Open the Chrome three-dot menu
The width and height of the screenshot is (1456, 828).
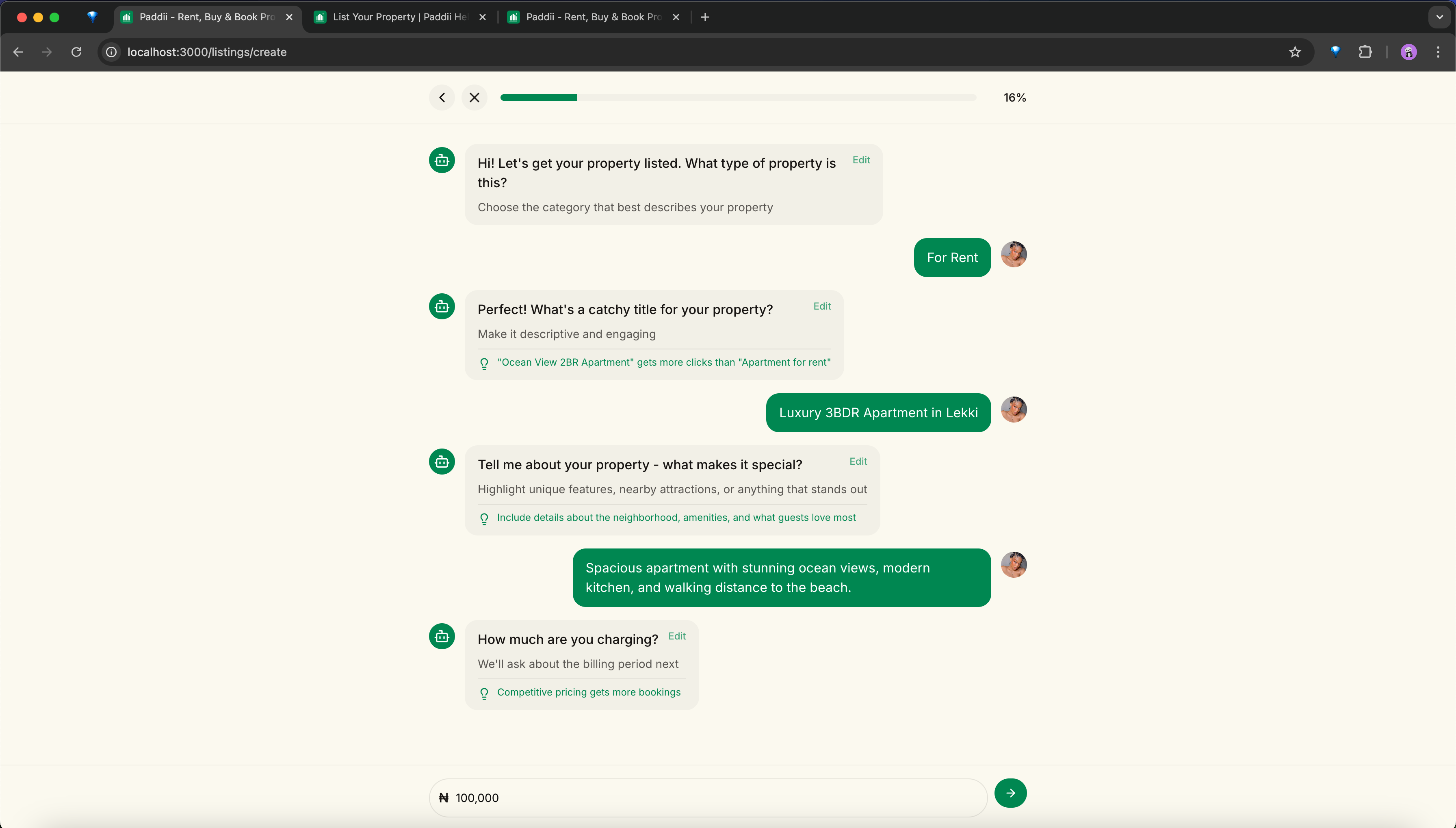(x=1438, y=52)
